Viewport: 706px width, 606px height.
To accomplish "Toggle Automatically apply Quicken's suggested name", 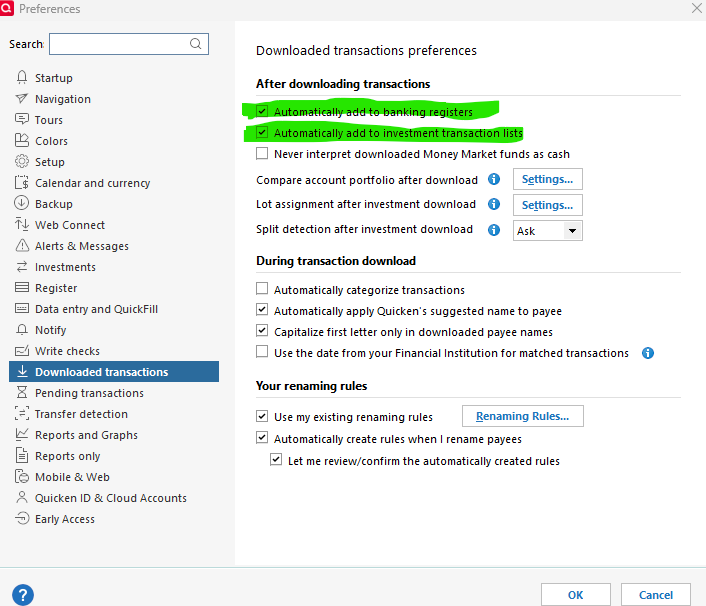I will coord(262,310).
